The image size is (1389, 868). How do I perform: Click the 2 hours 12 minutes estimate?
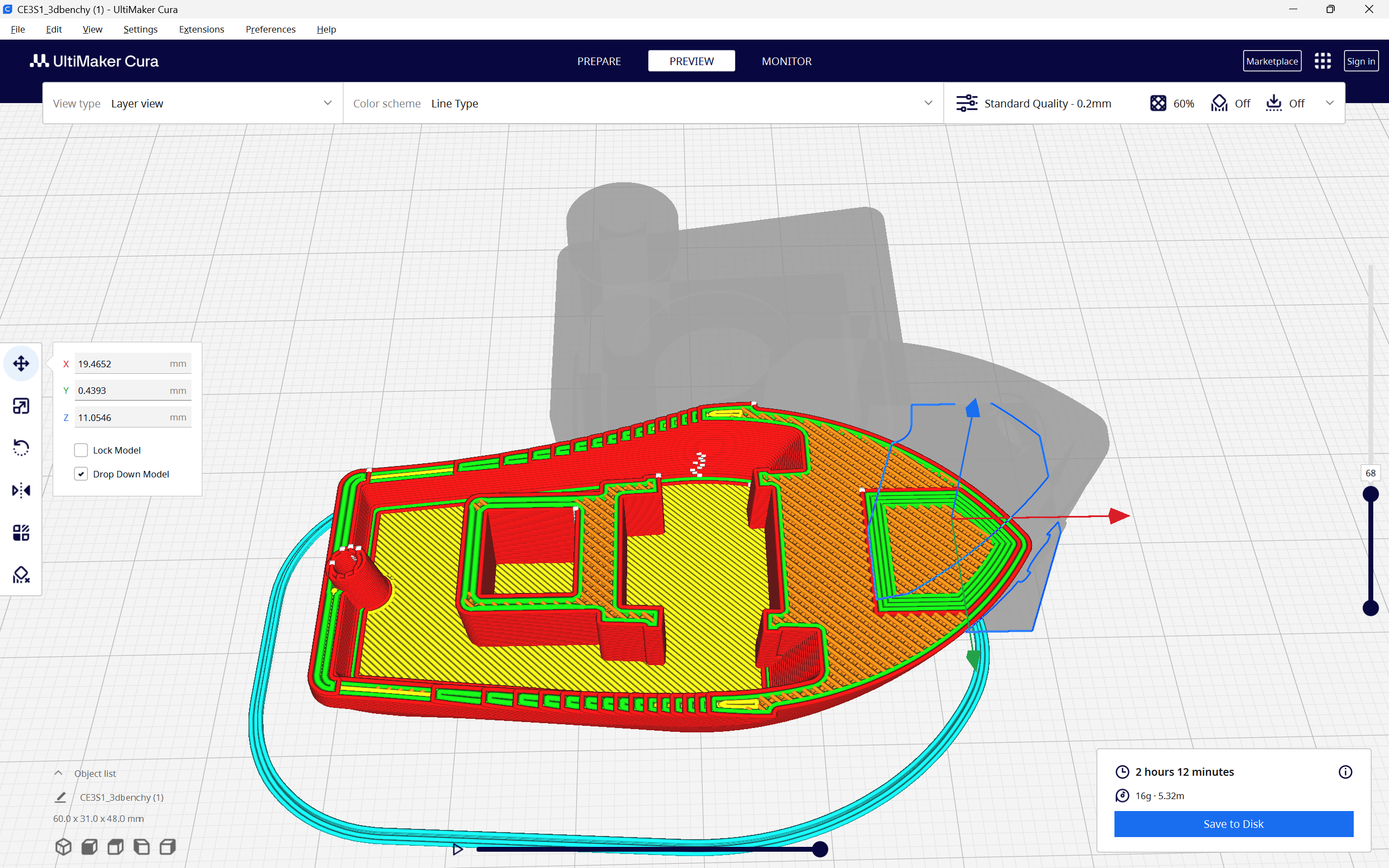click(1184, 772)
